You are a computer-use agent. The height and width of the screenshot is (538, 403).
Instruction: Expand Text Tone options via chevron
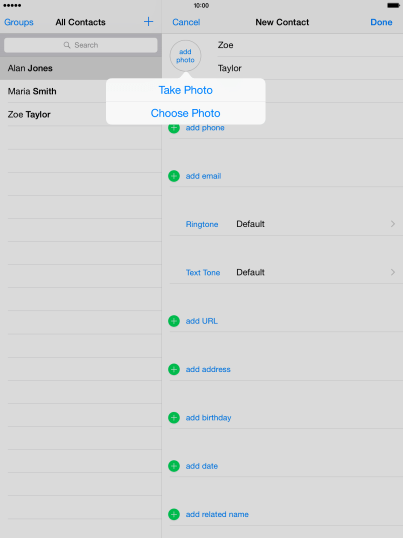(393, 272)
